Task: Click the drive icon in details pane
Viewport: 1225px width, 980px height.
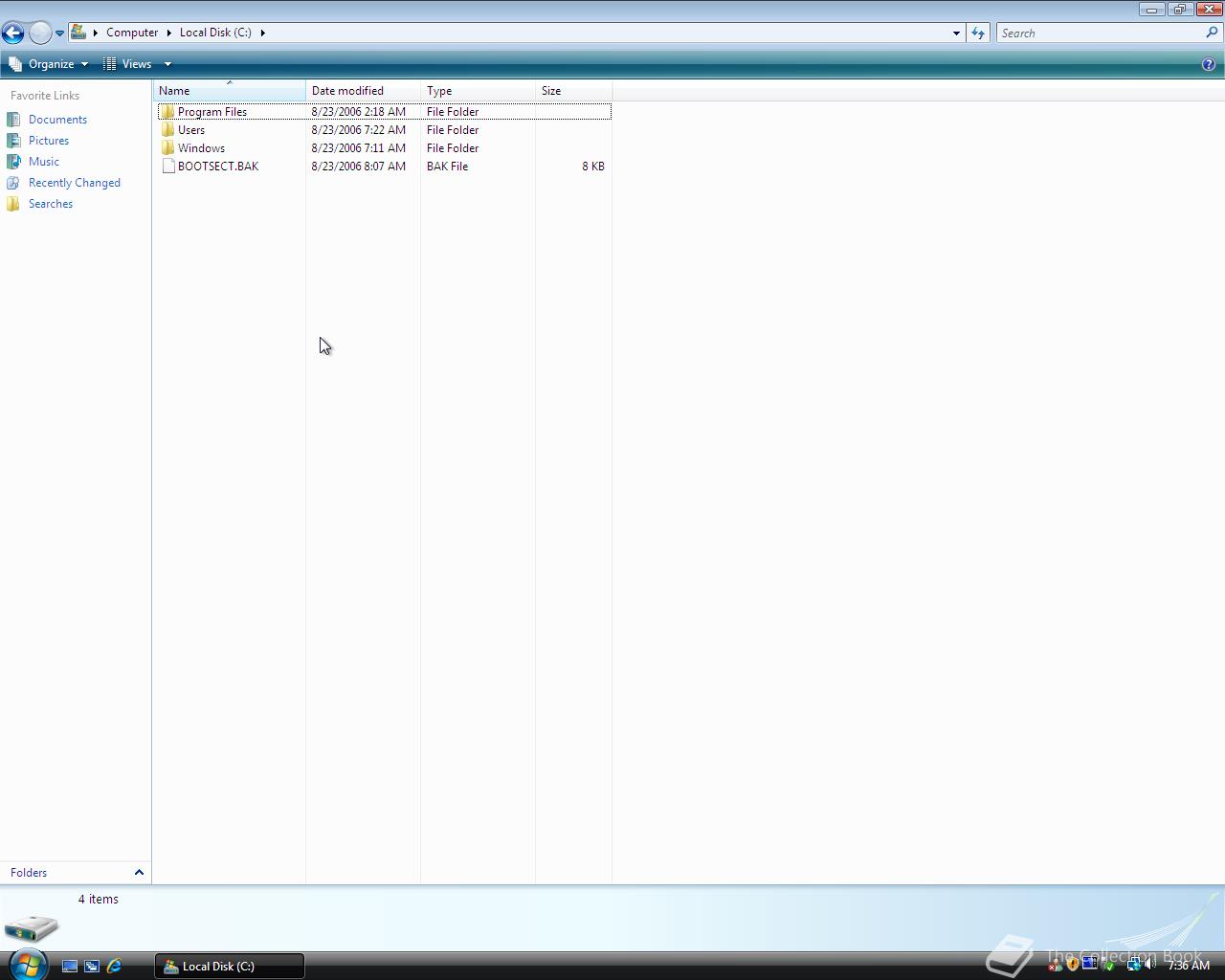Action: (x=32, y=928)
